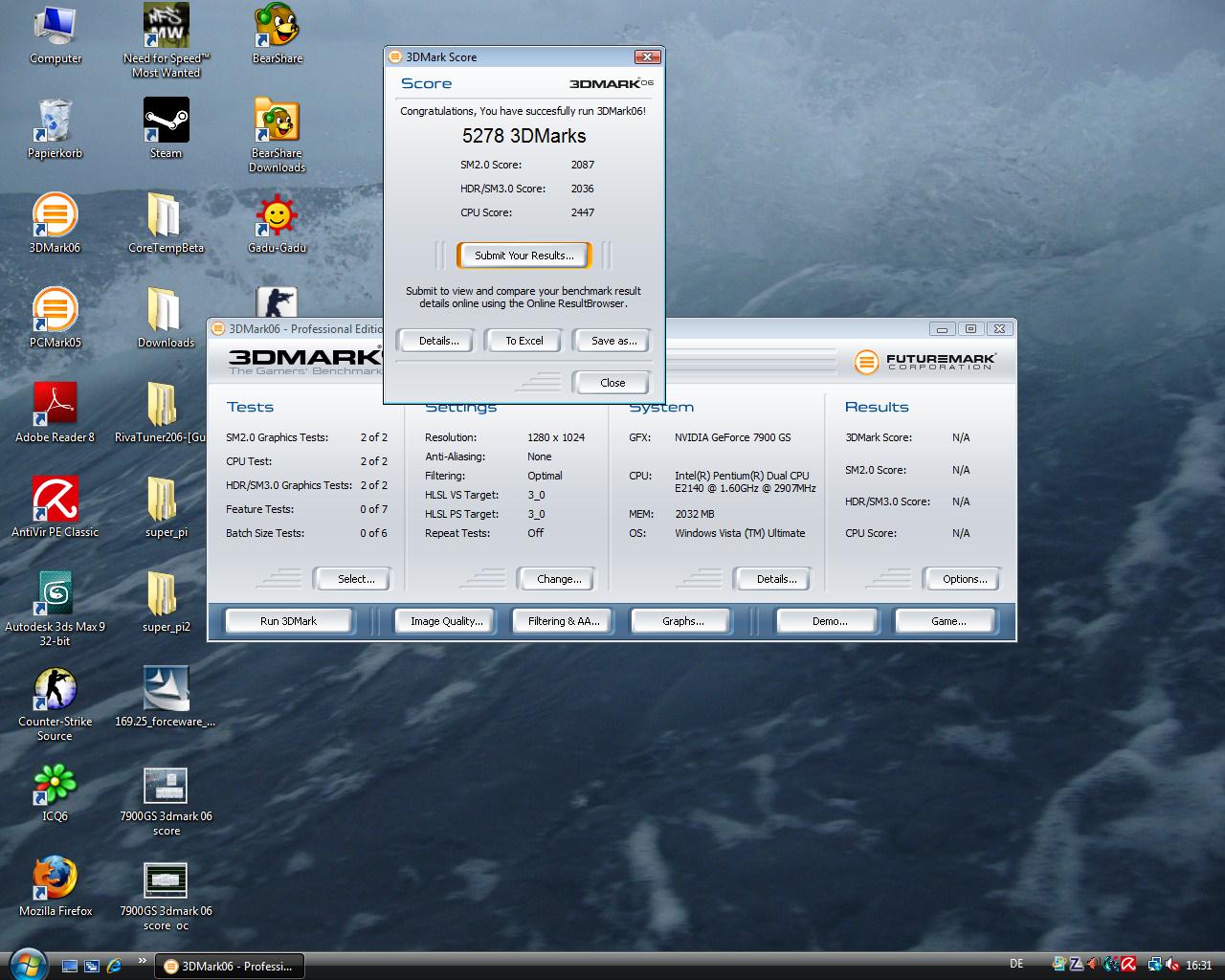Open the super_pi folder

tap(166, 508)
